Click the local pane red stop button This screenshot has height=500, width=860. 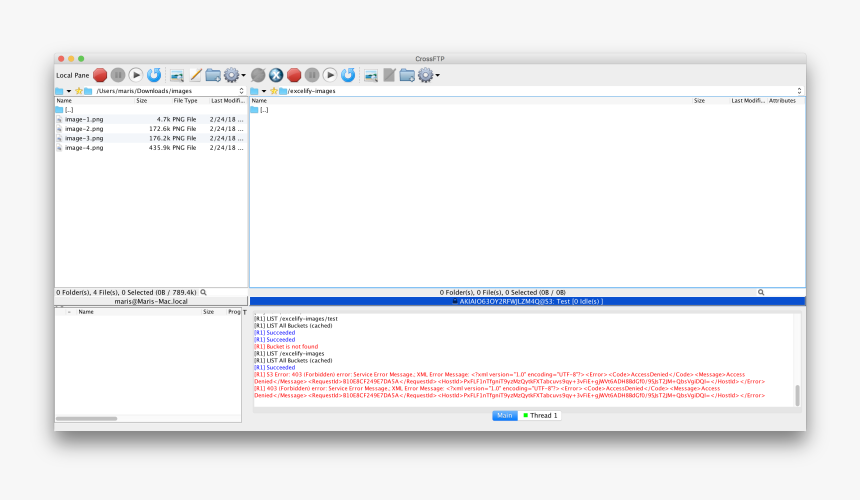(100, 75)
